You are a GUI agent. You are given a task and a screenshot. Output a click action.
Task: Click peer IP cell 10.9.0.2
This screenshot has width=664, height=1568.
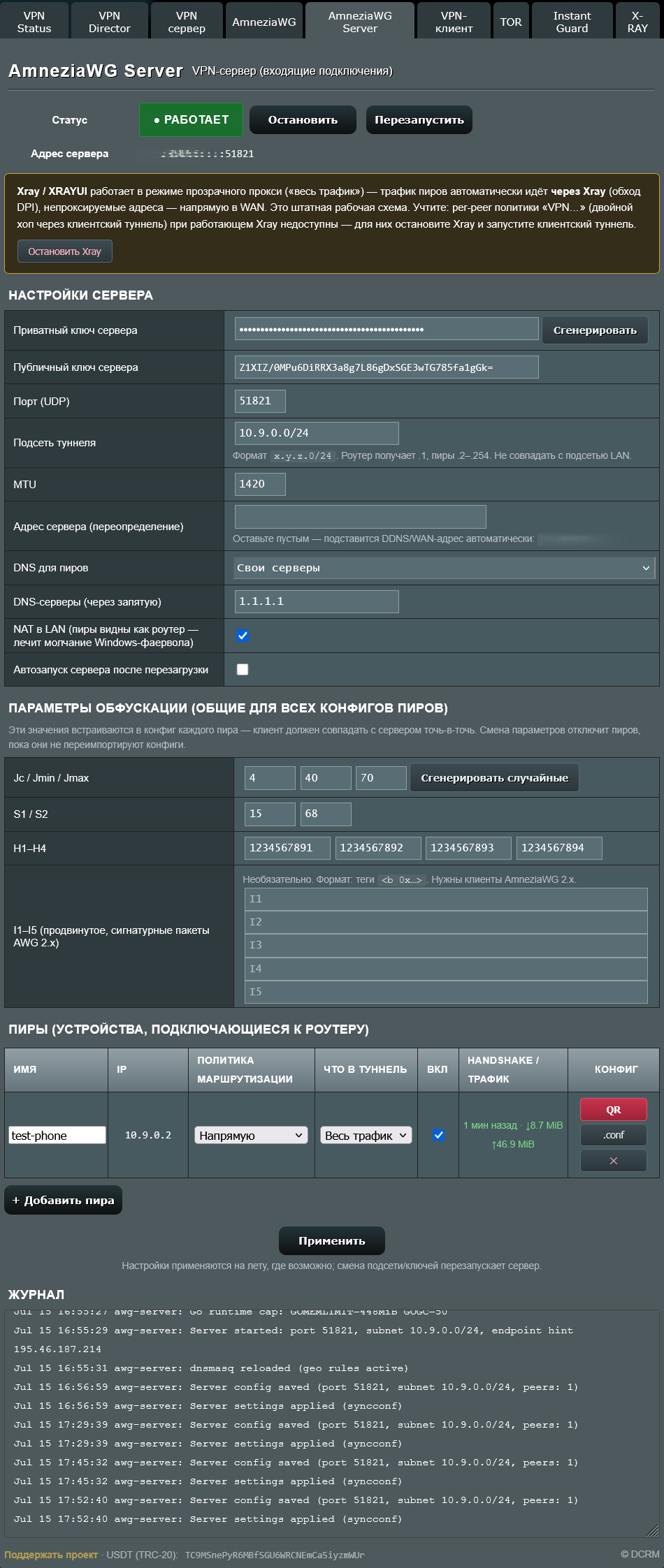pos(148,1135)
